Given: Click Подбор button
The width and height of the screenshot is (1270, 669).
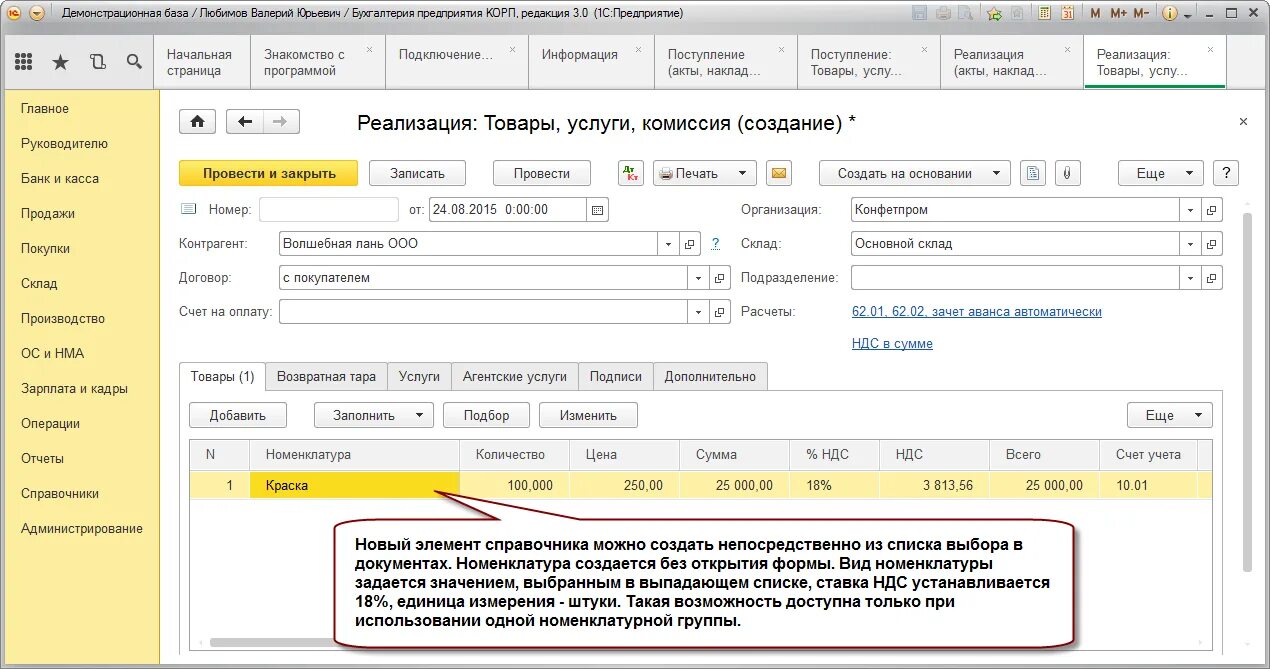Looking at the screenshot, I should [x=486, y=415].
